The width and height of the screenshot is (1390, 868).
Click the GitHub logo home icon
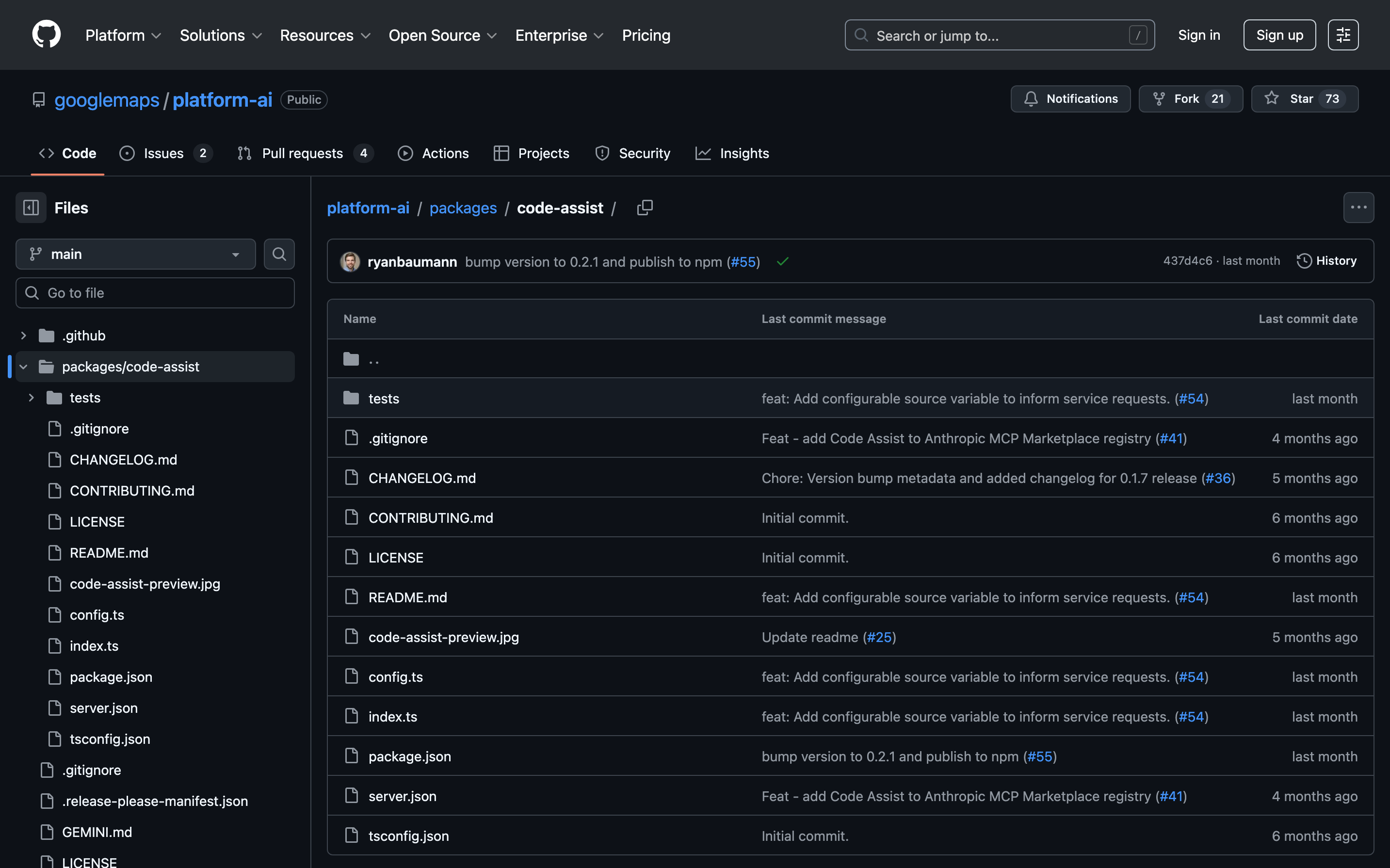pyautogui.click(x=47, y=34)
